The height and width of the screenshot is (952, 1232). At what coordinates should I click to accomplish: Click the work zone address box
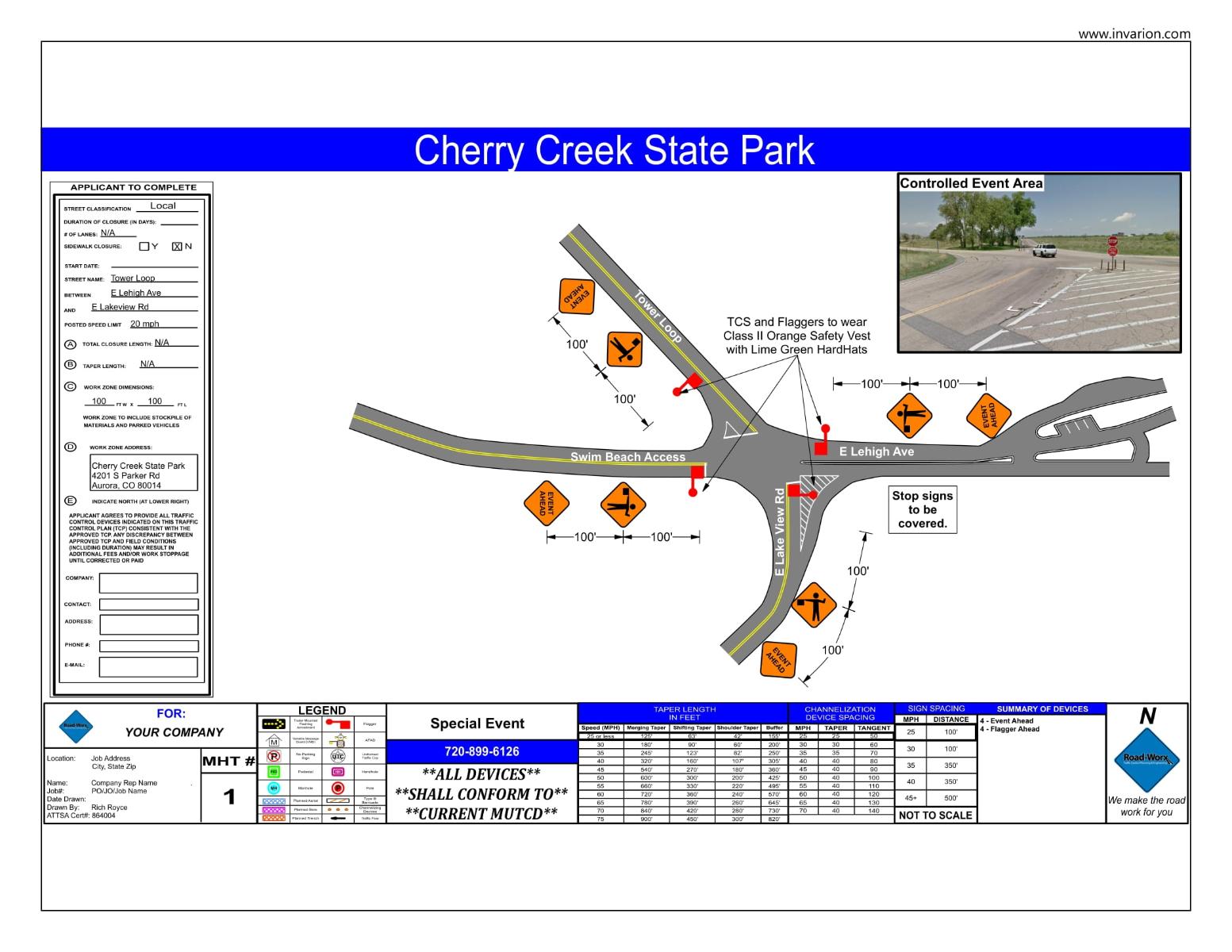[x=143, y=473]
